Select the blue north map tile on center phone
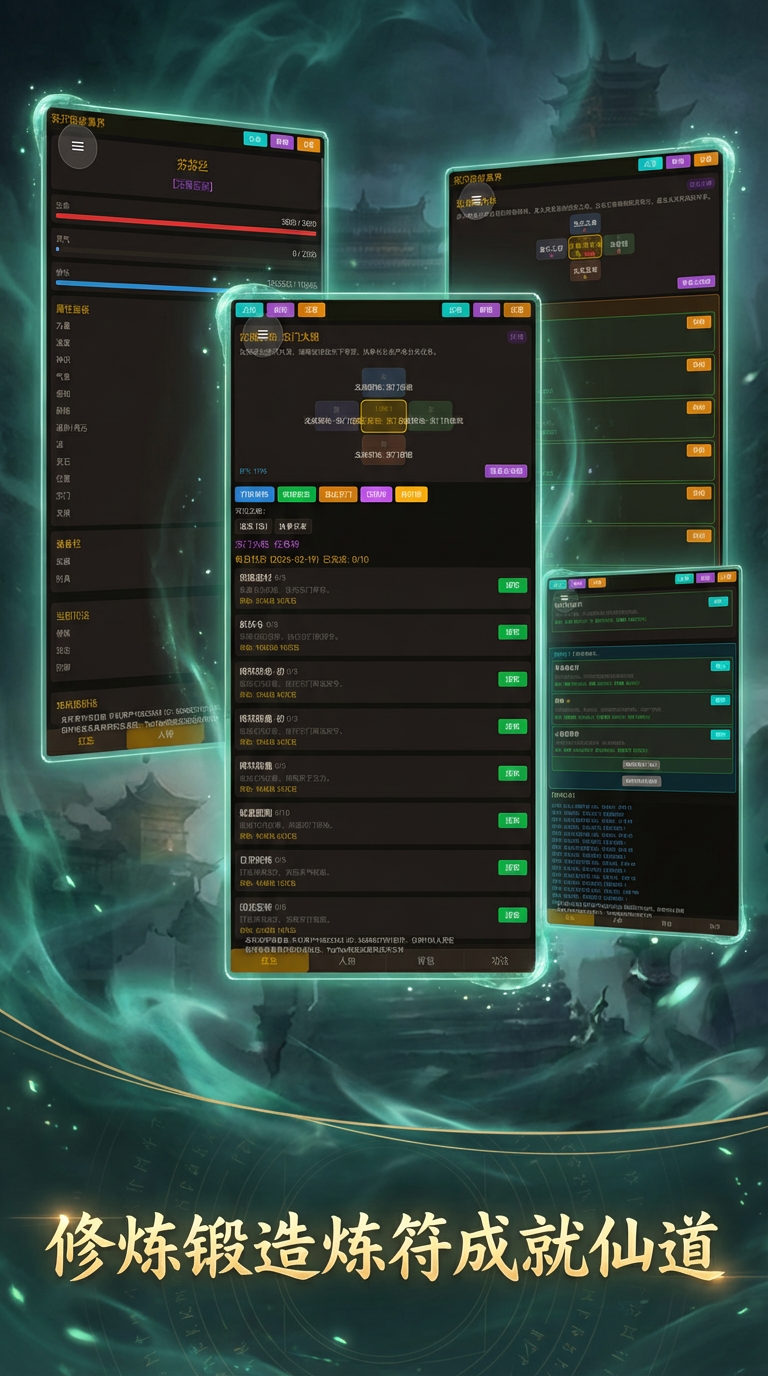 [384, 382]
